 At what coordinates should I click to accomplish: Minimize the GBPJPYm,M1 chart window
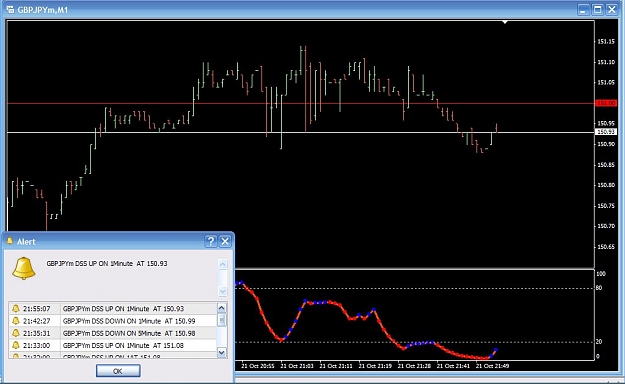point(584,10)
